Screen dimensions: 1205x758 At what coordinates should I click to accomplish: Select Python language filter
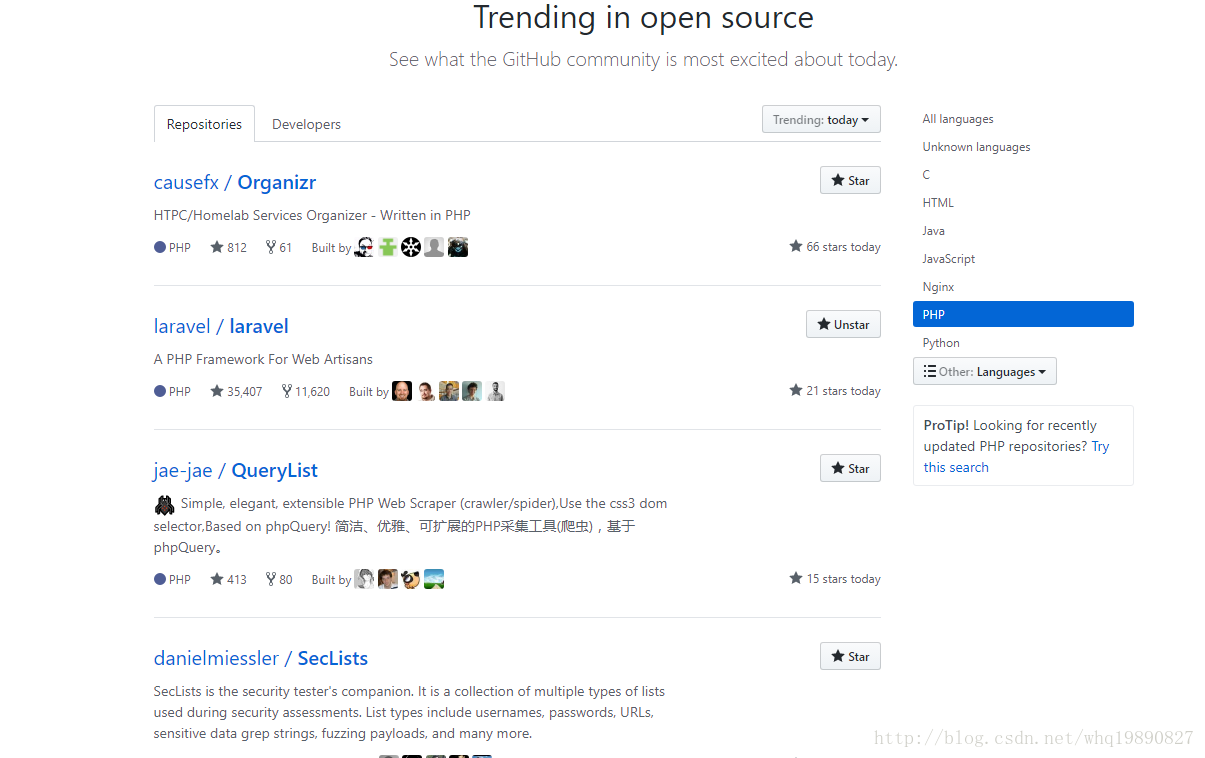(x=941, y=343)
